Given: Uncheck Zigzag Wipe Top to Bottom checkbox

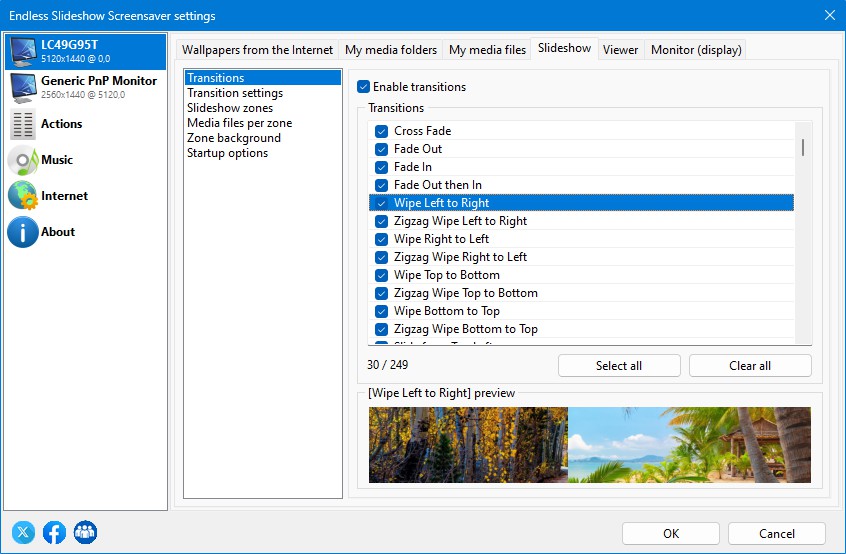Looking at the screenshot, I should [x=381, y=293].
